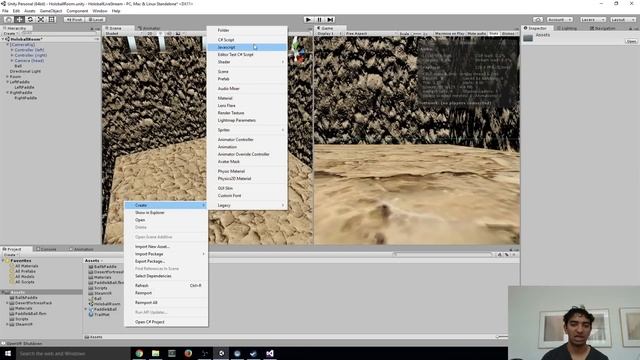Screen dimensions: 640x360
Task: Open Visual Studio from the taskbar
Action: [x=270, y=353]
